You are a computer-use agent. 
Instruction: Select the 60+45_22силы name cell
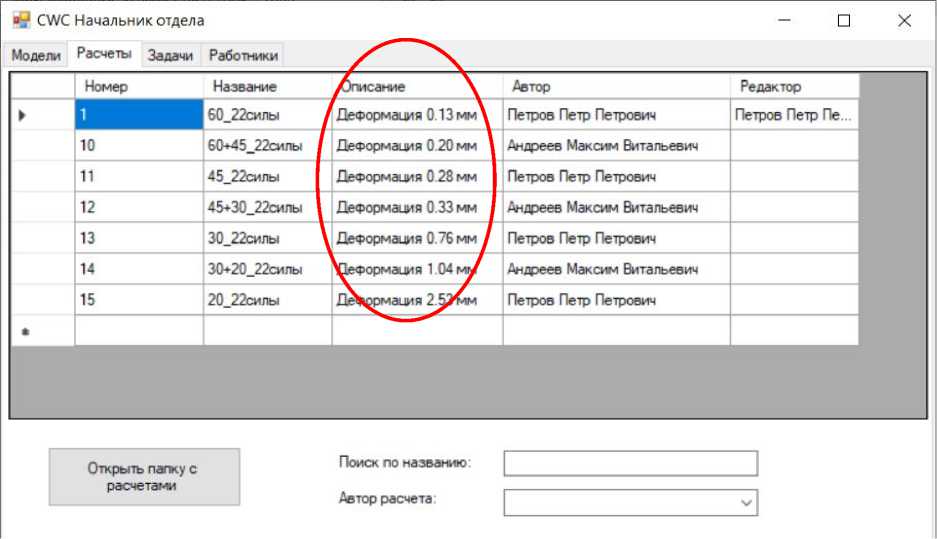pos(267,145)
